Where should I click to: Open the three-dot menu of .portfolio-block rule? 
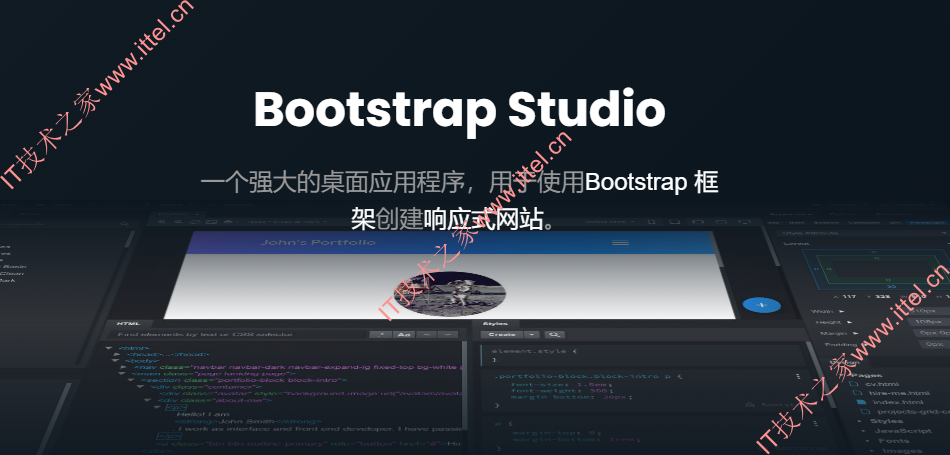point(797,376)
